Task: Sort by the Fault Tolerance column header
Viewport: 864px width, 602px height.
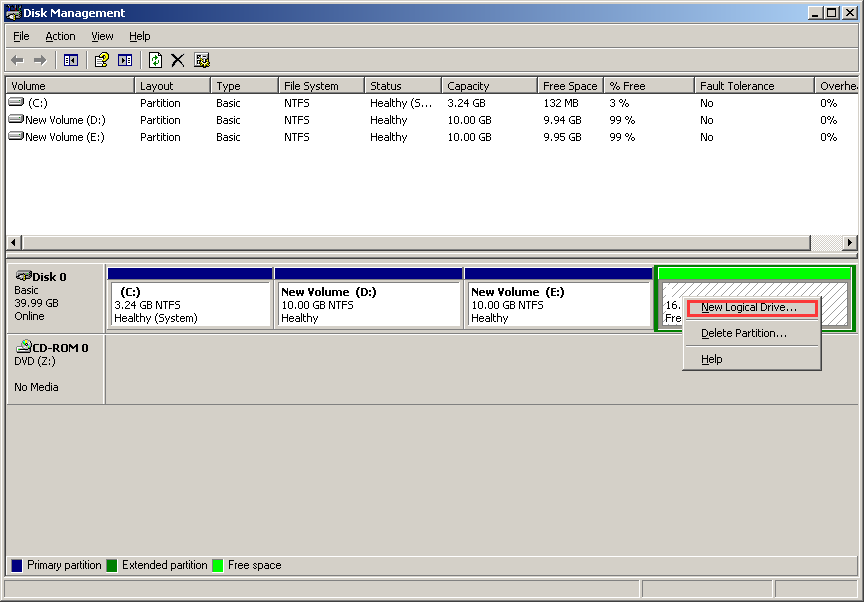Action: click(754, 86)
